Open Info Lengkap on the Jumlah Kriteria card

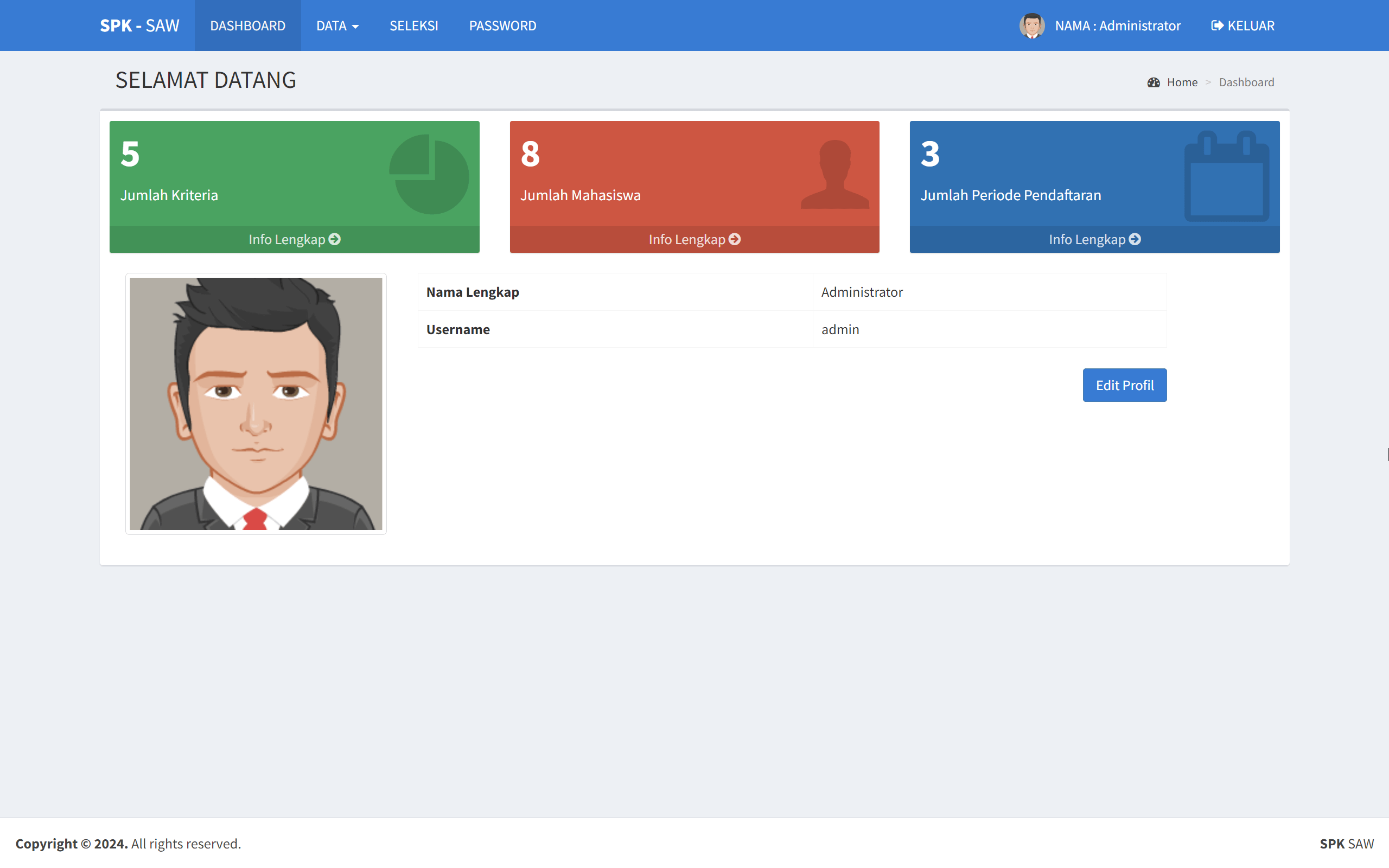click(x=294, y=239)
